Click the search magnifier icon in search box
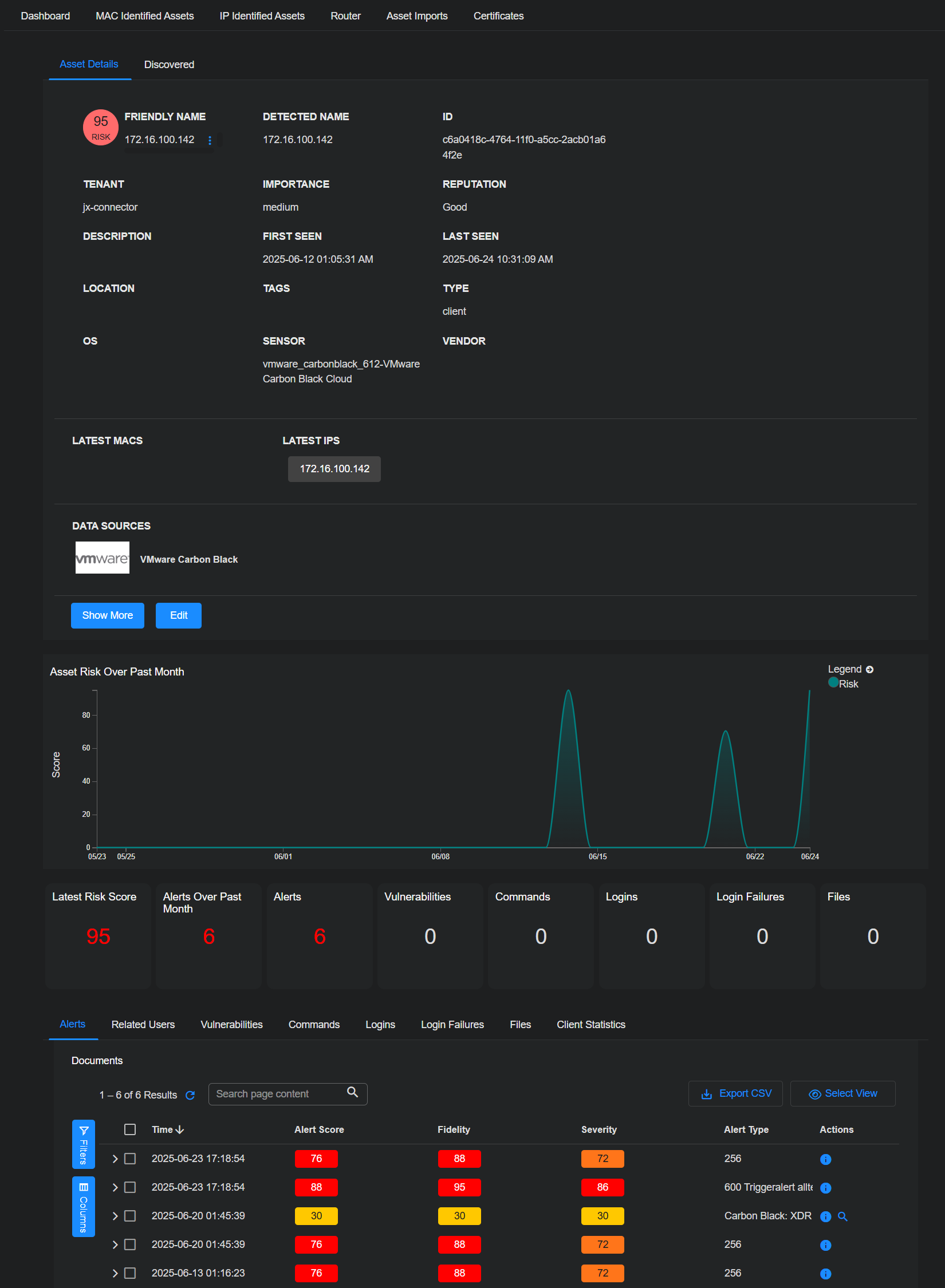The width and height of the screenshot is (945, 1288). (352, 1093)
